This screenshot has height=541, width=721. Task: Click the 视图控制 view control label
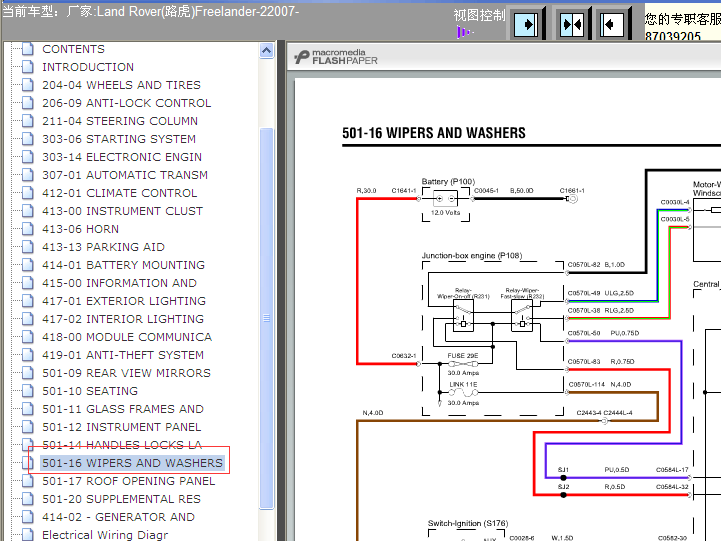479,15
